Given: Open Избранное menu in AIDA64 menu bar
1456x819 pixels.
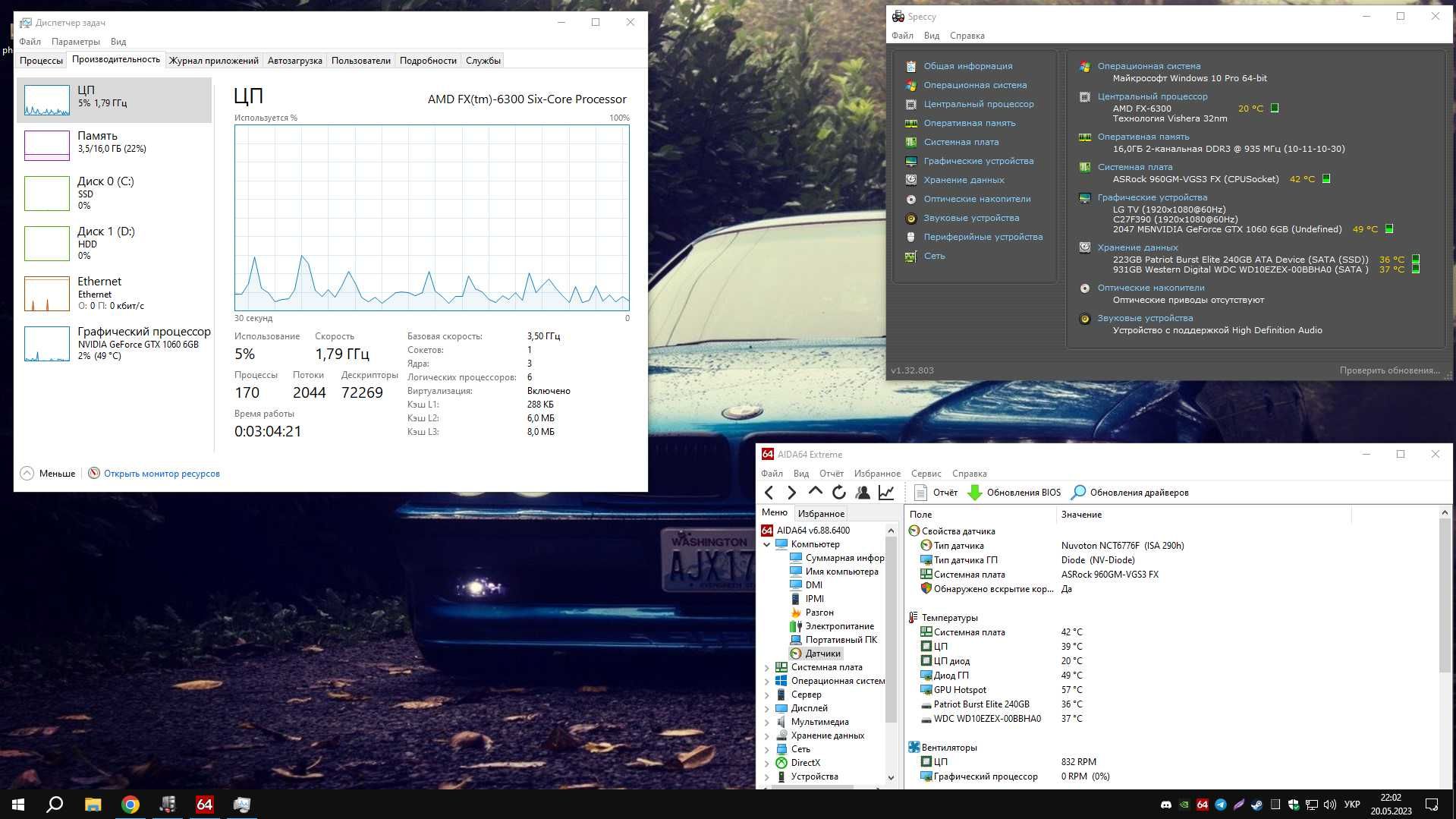Looking at the screenshot, I should tap(877, 474).
